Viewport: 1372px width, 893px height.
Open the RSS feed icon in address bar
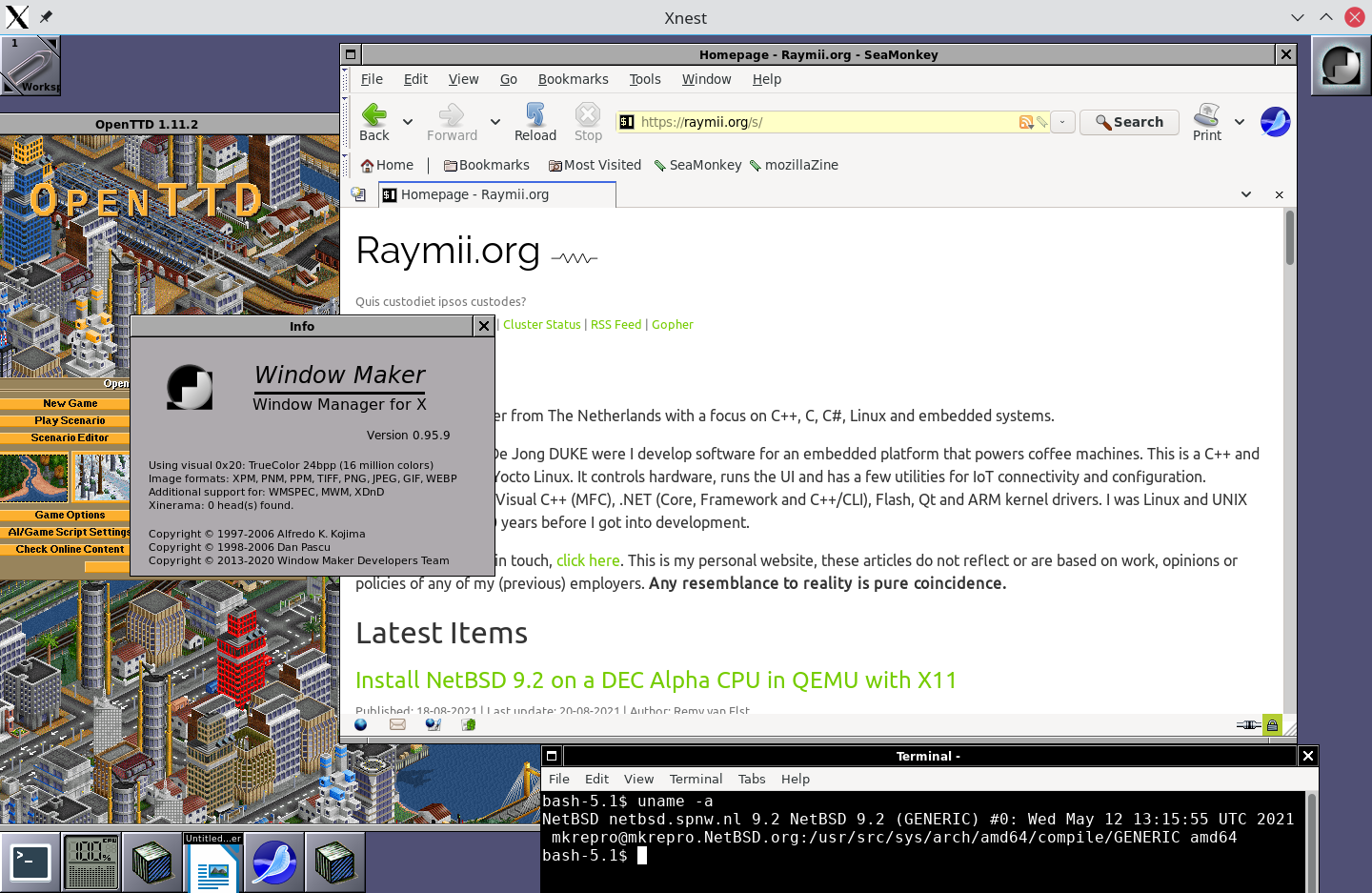tap(1026, 122)
